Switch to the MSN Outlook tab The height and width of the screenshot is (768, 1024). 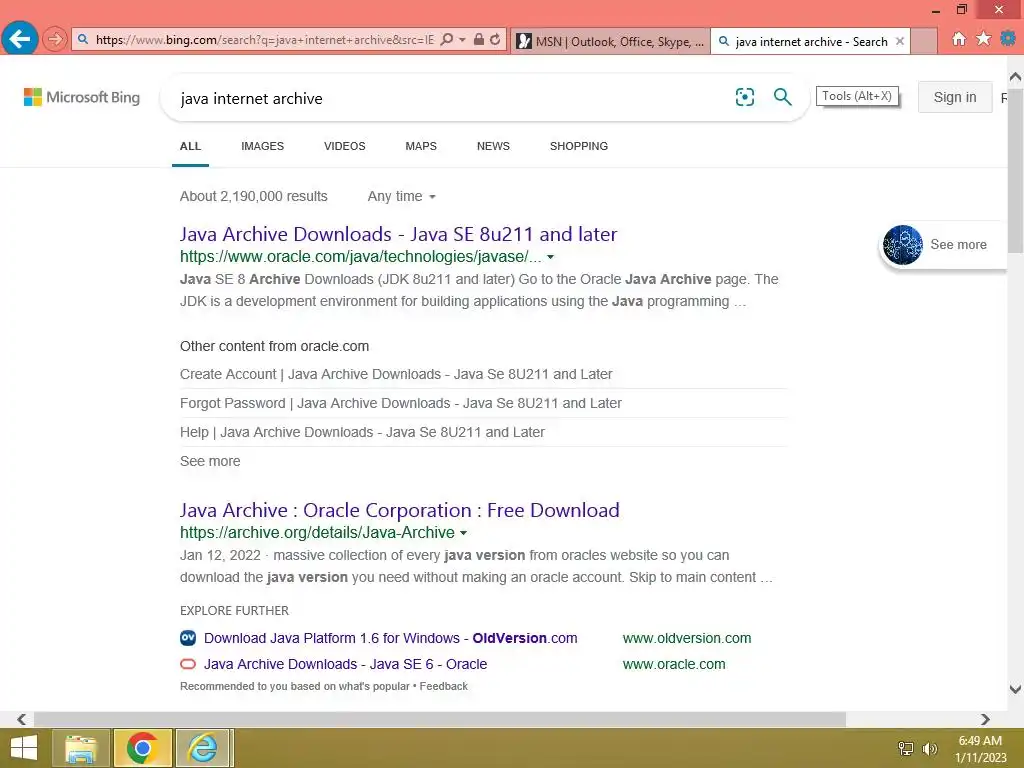(611, 42)
